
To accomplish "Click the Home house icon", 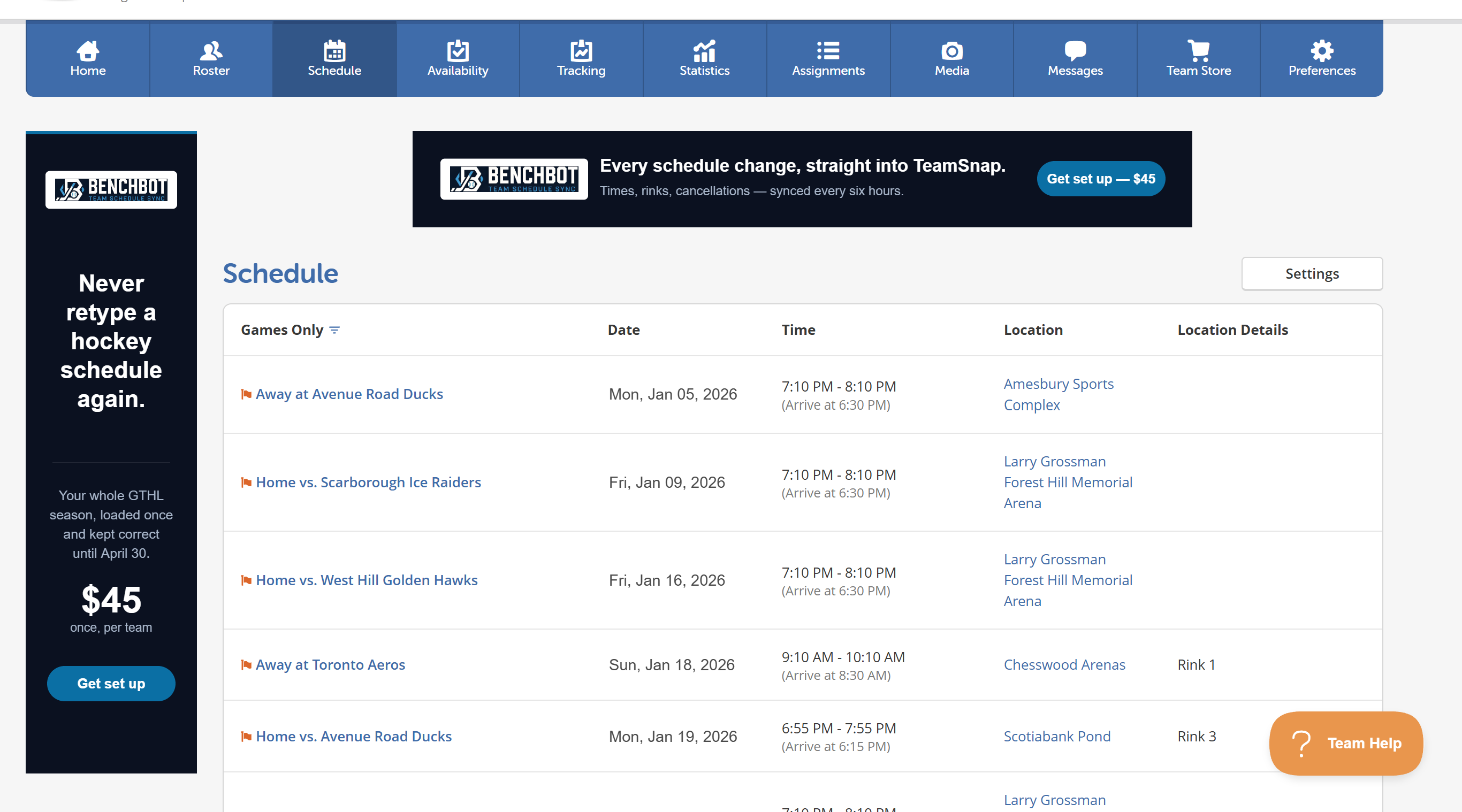I will point(87,51).
